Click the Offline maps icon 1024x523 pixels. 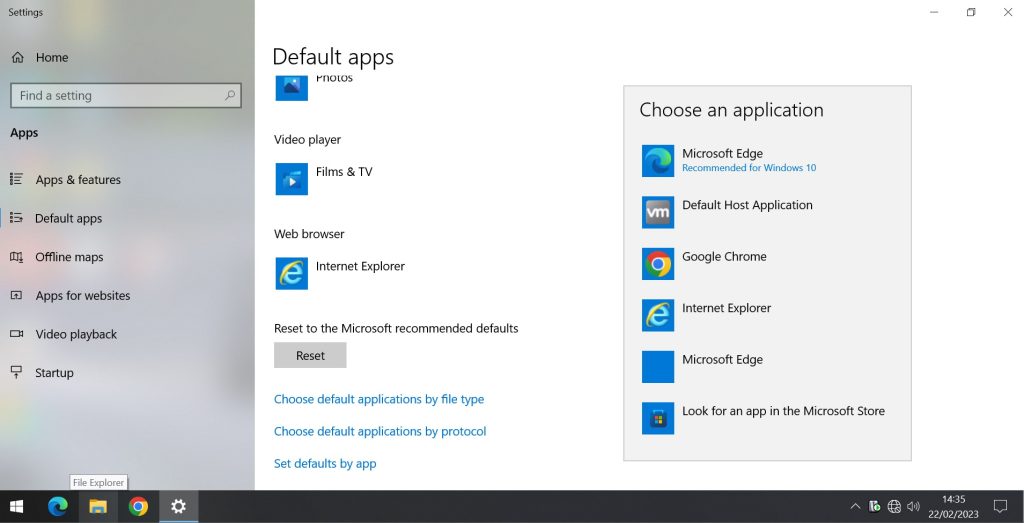tap(17, 257)
